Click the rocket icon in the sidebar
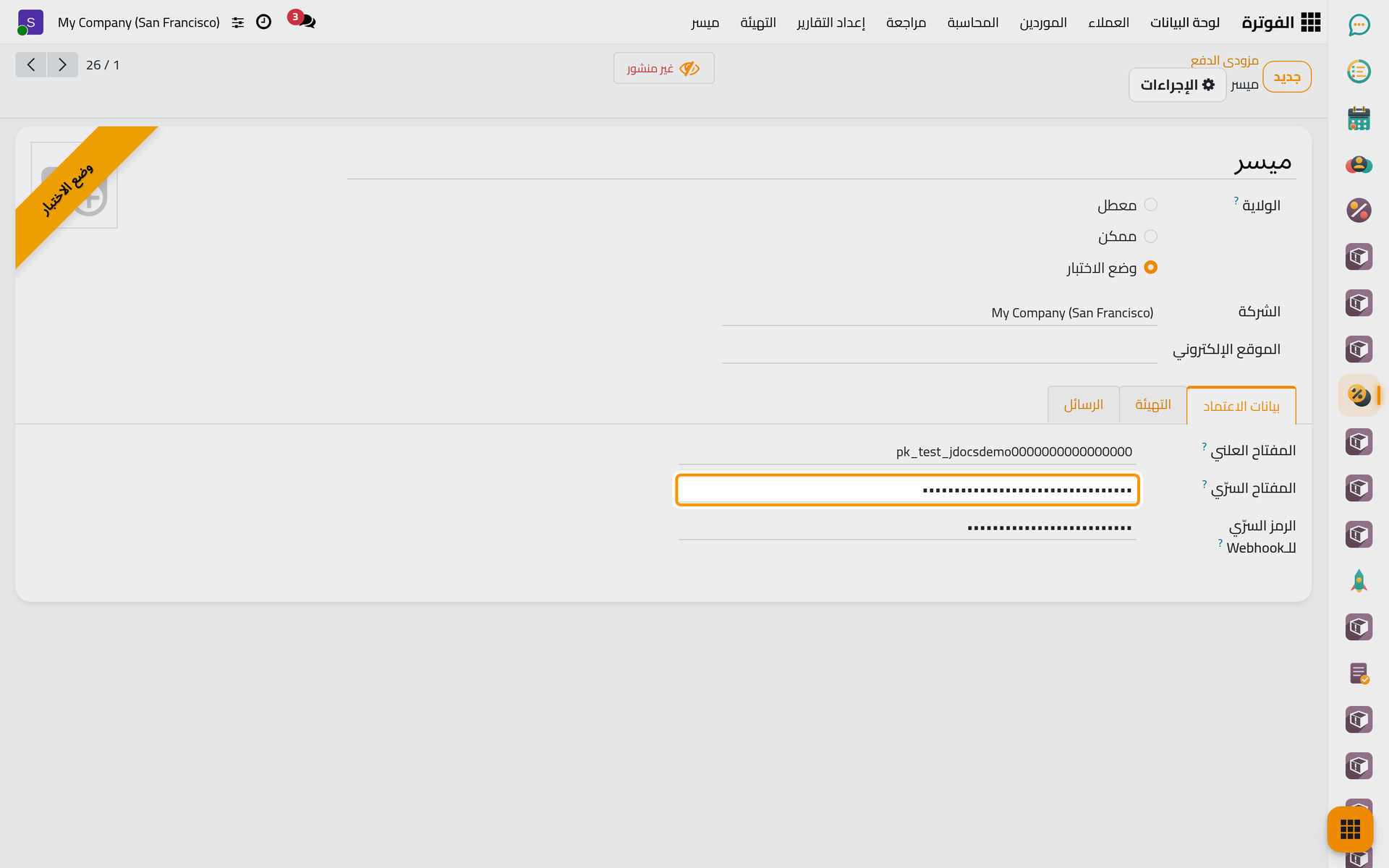The height and width of the screenshot is (868, 1389). pyautogui.click(x=1359, y=581)
